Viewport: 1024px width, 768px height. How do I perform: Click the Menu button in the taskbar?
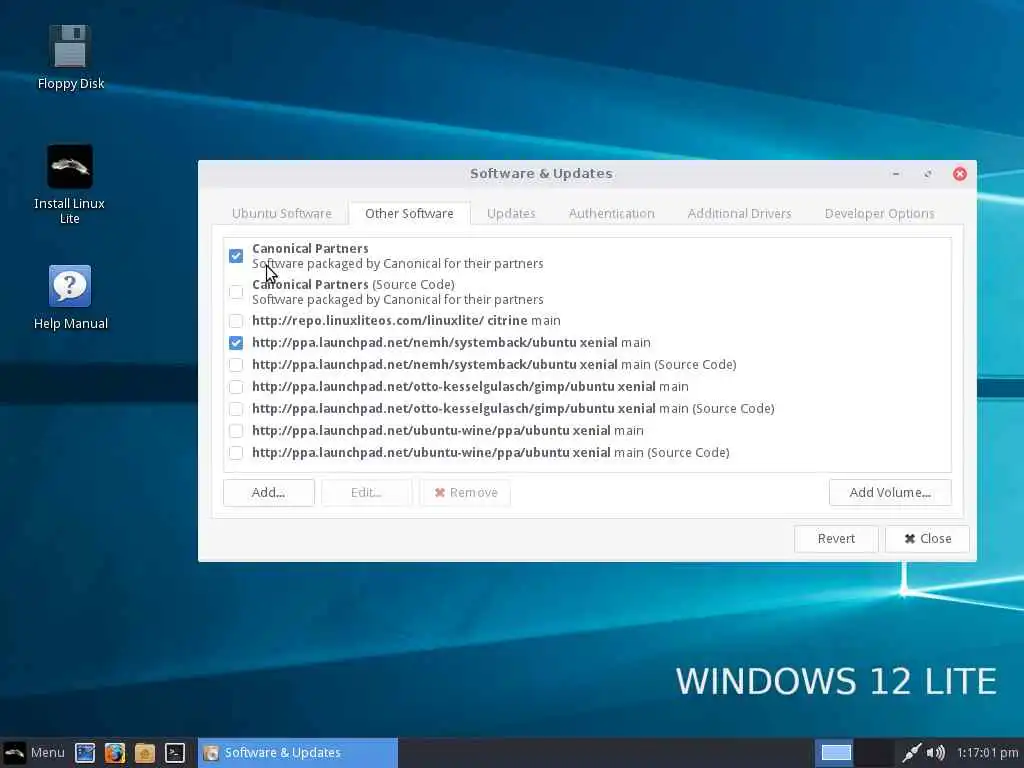(33, 752)
